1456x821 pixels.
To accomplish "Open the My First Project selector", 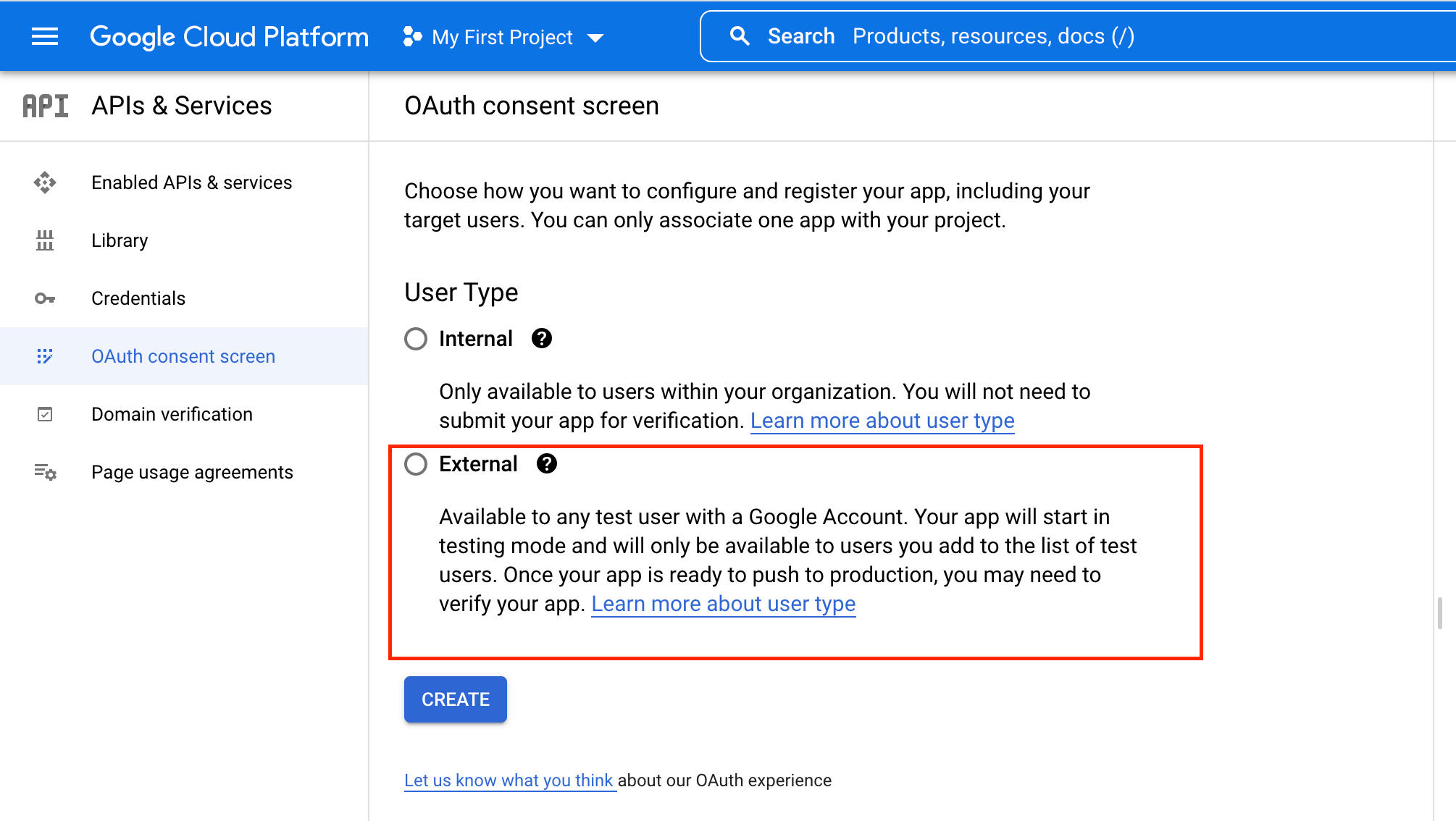I will [x=503, y=37].
